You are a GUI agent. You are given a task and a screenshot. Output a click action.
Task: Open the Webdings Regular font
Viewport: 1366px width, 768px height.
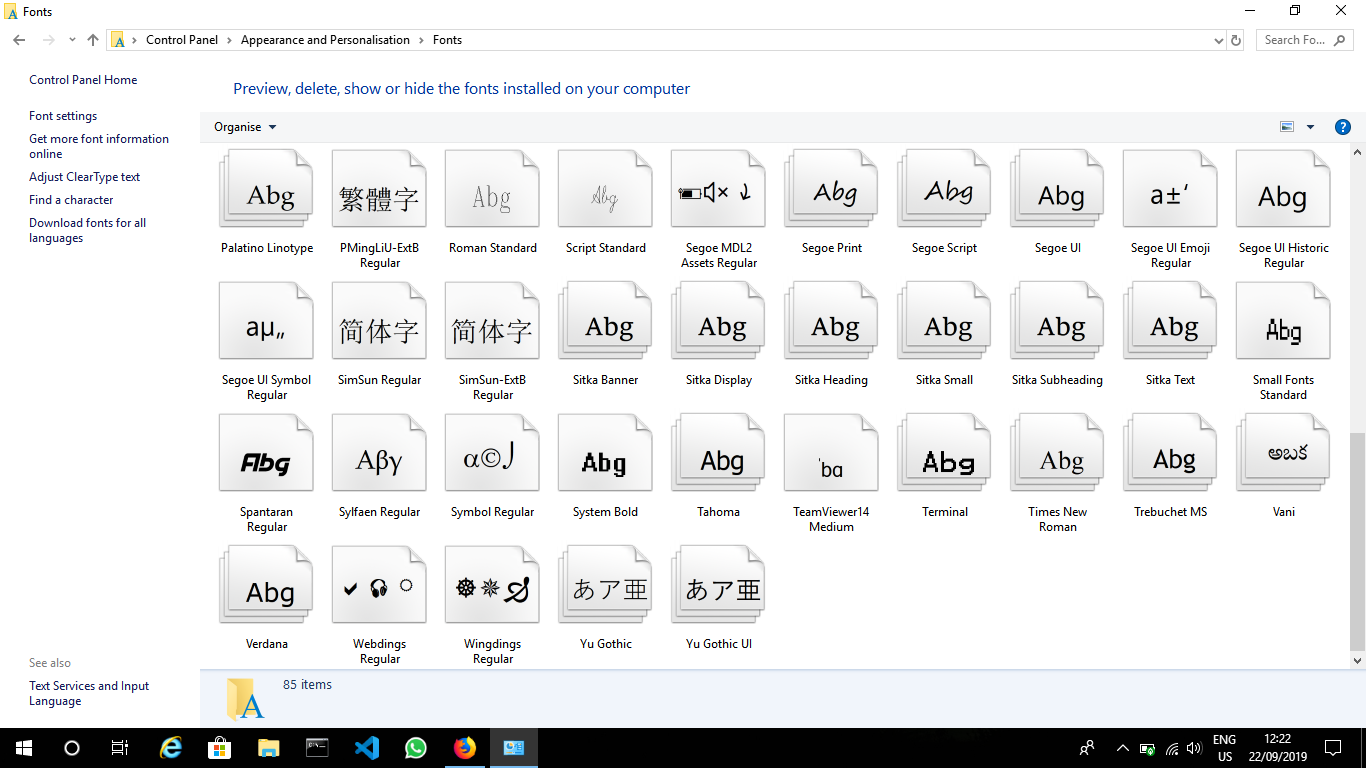[379, 585]
